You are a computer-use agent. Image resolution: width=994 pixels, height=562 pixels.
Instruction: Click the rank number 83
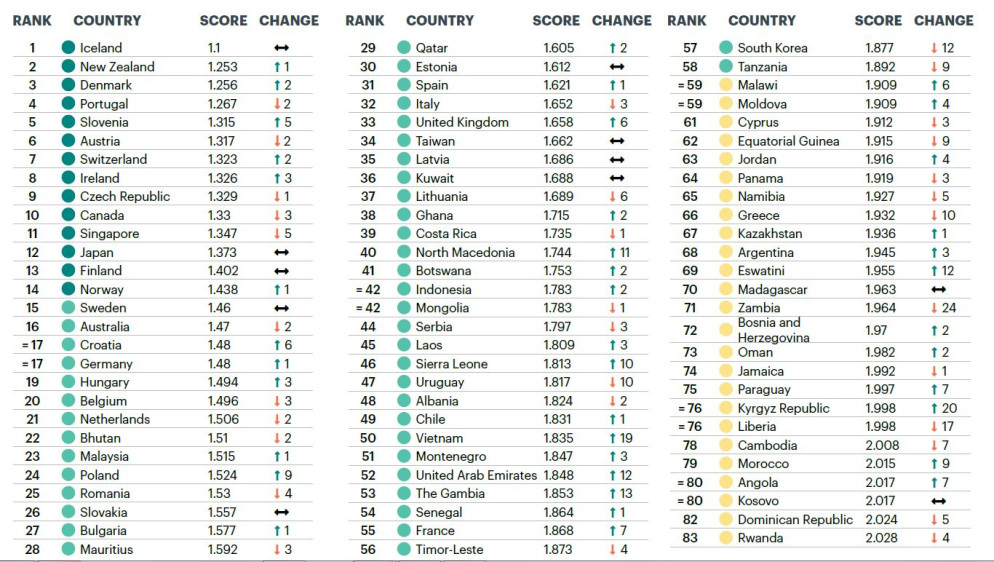[690, 538]
